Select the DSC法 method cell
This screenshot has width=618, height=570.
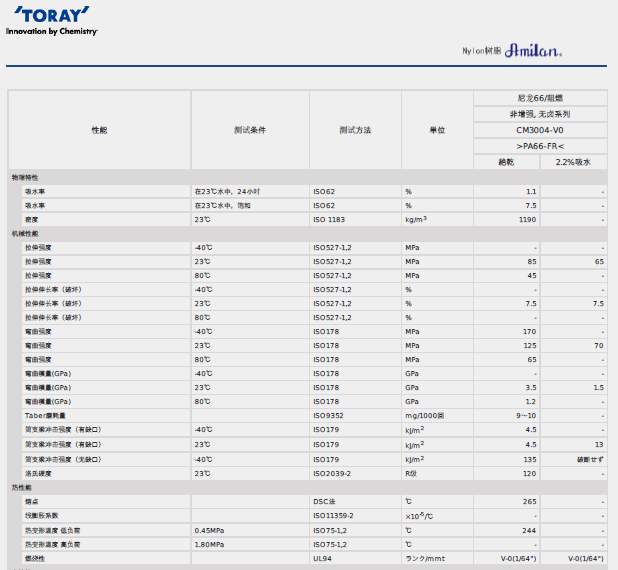point(326,501)
